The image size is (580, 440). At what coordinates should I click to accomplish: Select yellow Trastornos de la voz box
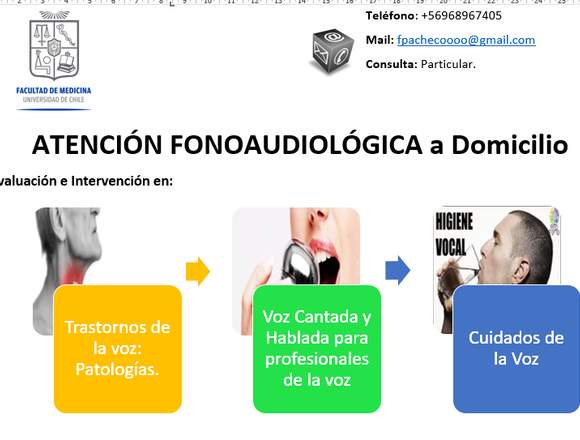pyautogui.click(x=118, y=349)
